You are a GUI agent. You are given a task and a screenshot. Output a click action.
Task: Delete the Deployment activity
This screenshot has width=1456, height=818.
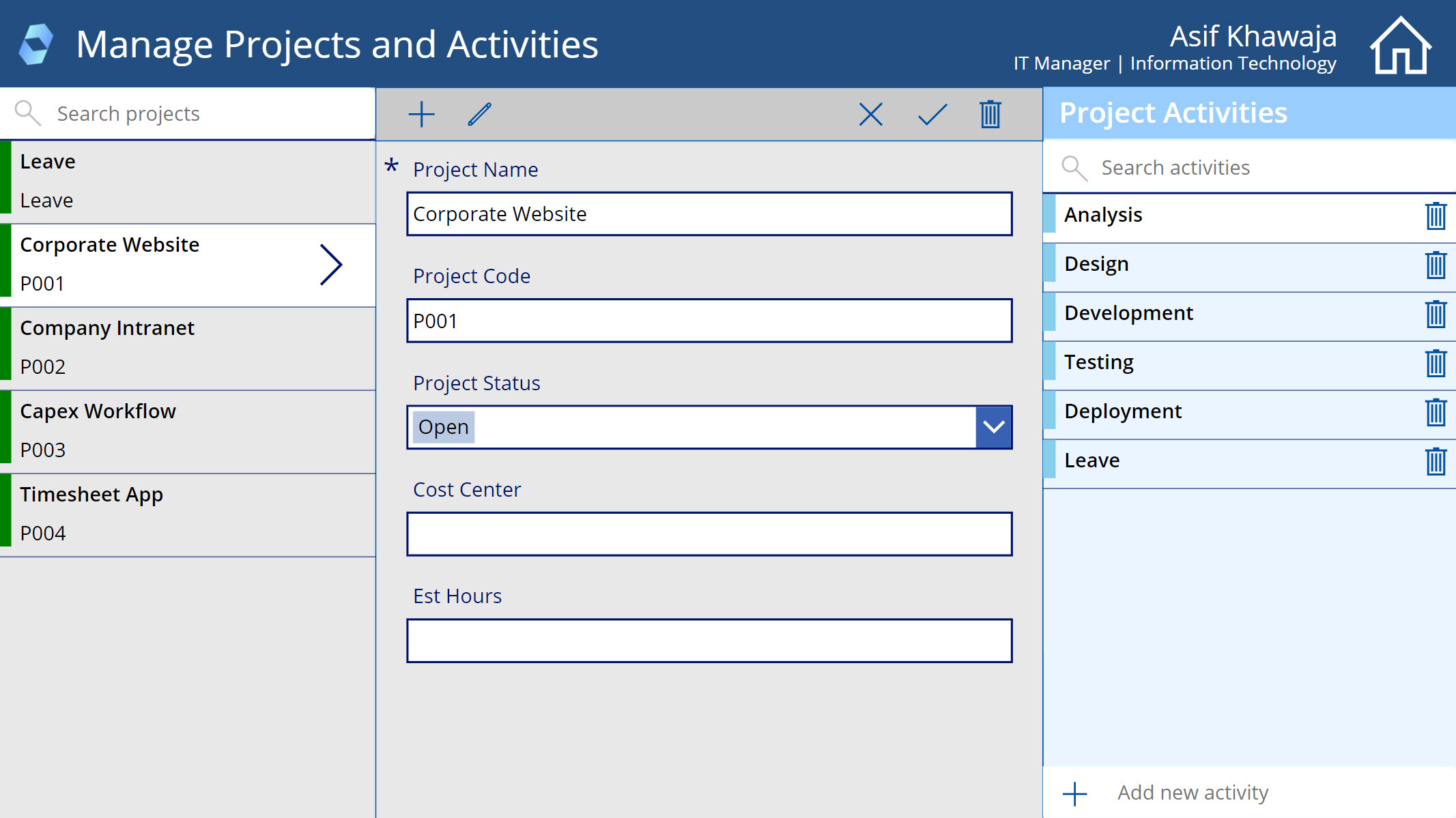pyautogui.click(x=1436, y=412)
